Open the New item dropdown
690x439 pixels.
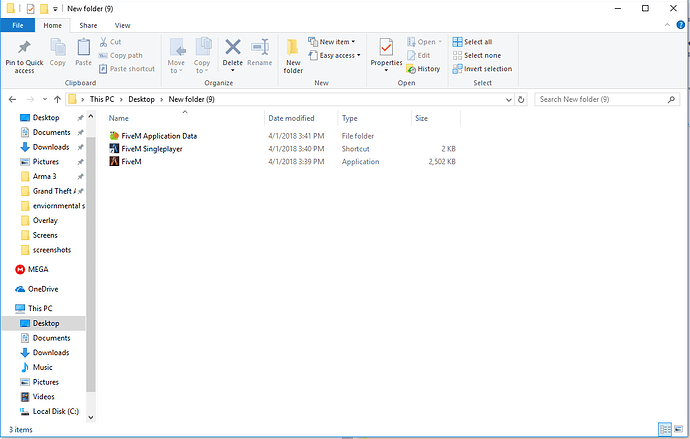click(x=331, y=42)
